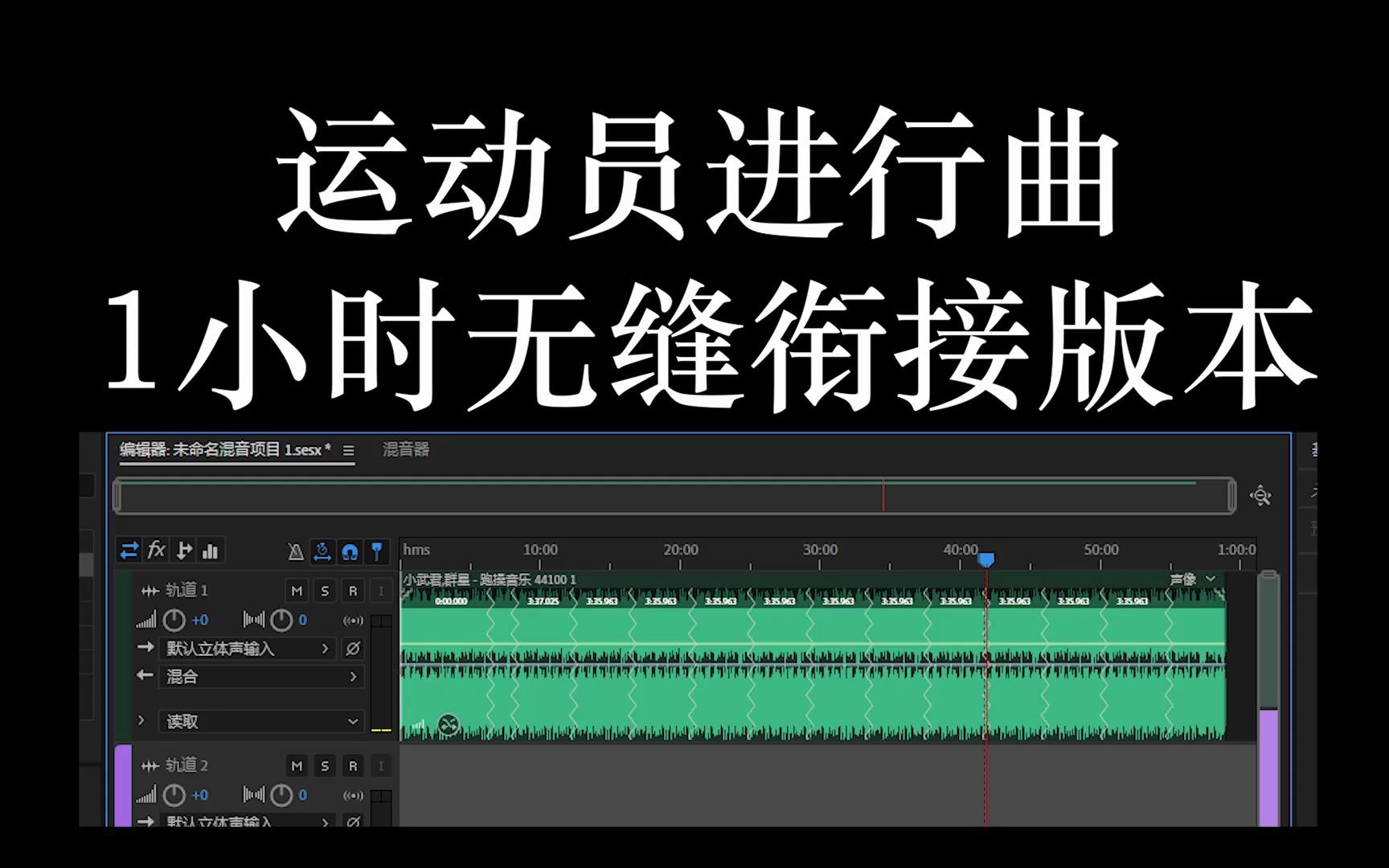Click the Track 1 pan value 0
The image size is (1389, 868).
click(x=303, y=620)
